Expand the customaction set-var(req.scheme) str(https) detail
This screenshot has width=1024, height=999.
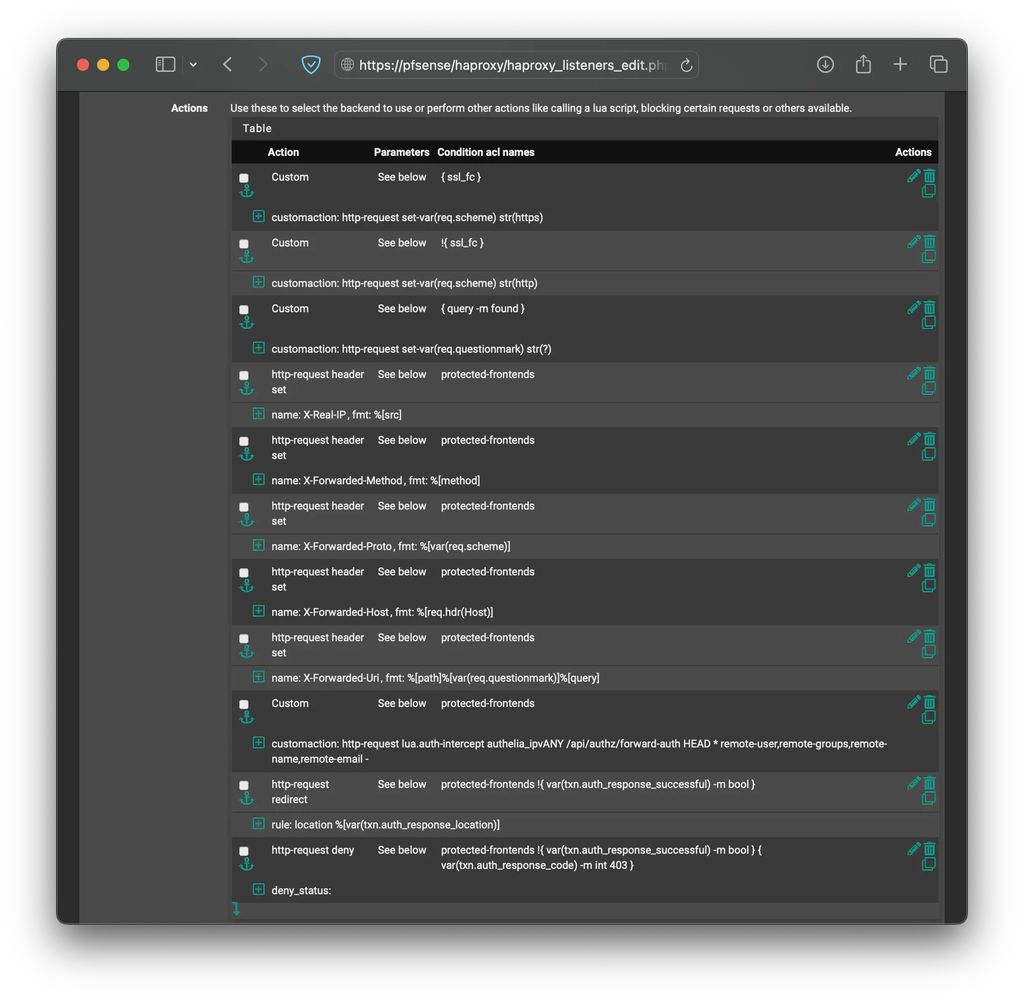tap(258, 216)
